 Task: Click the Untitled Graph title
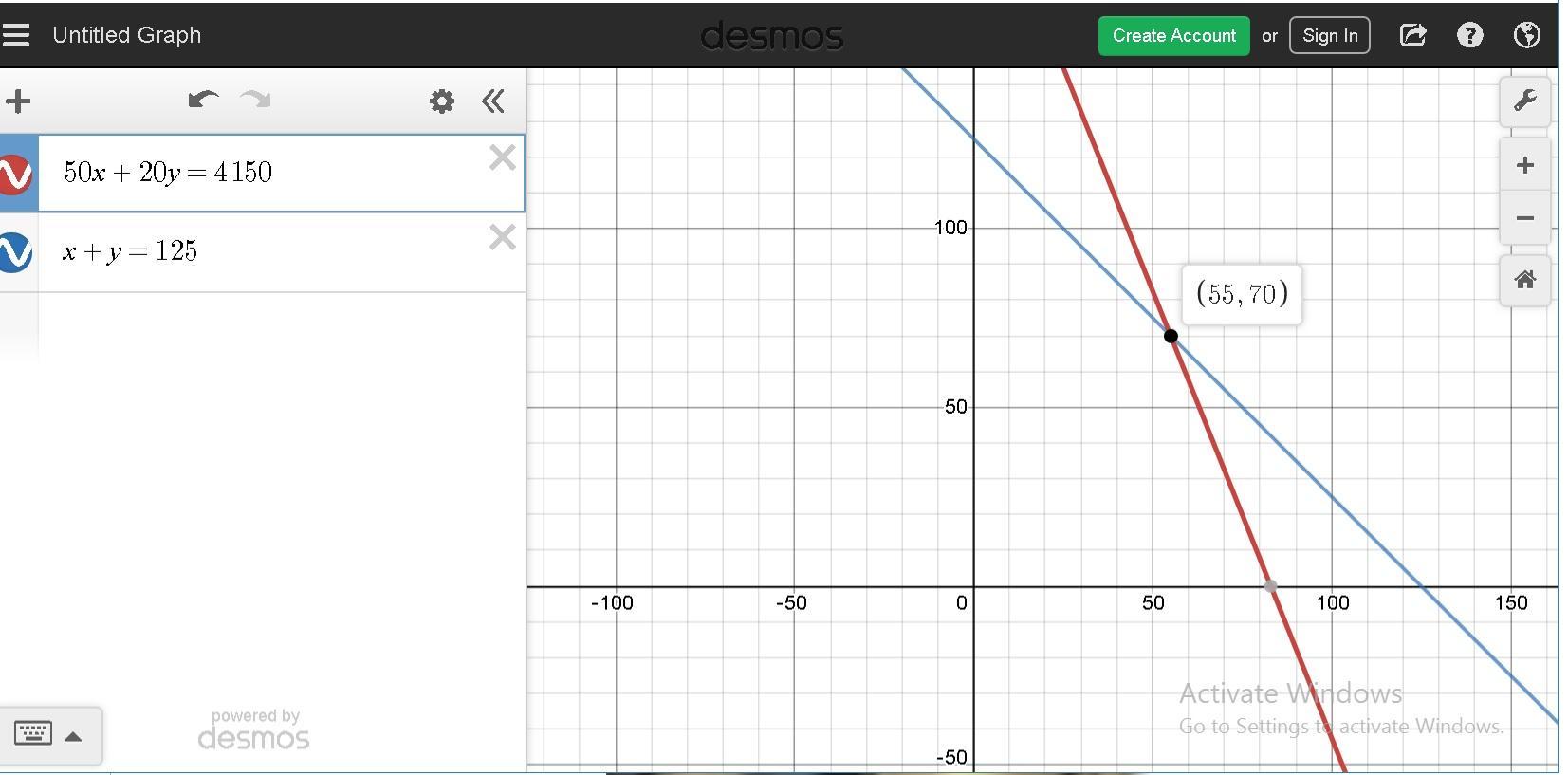pyautogui.click(x=127, y=35)
